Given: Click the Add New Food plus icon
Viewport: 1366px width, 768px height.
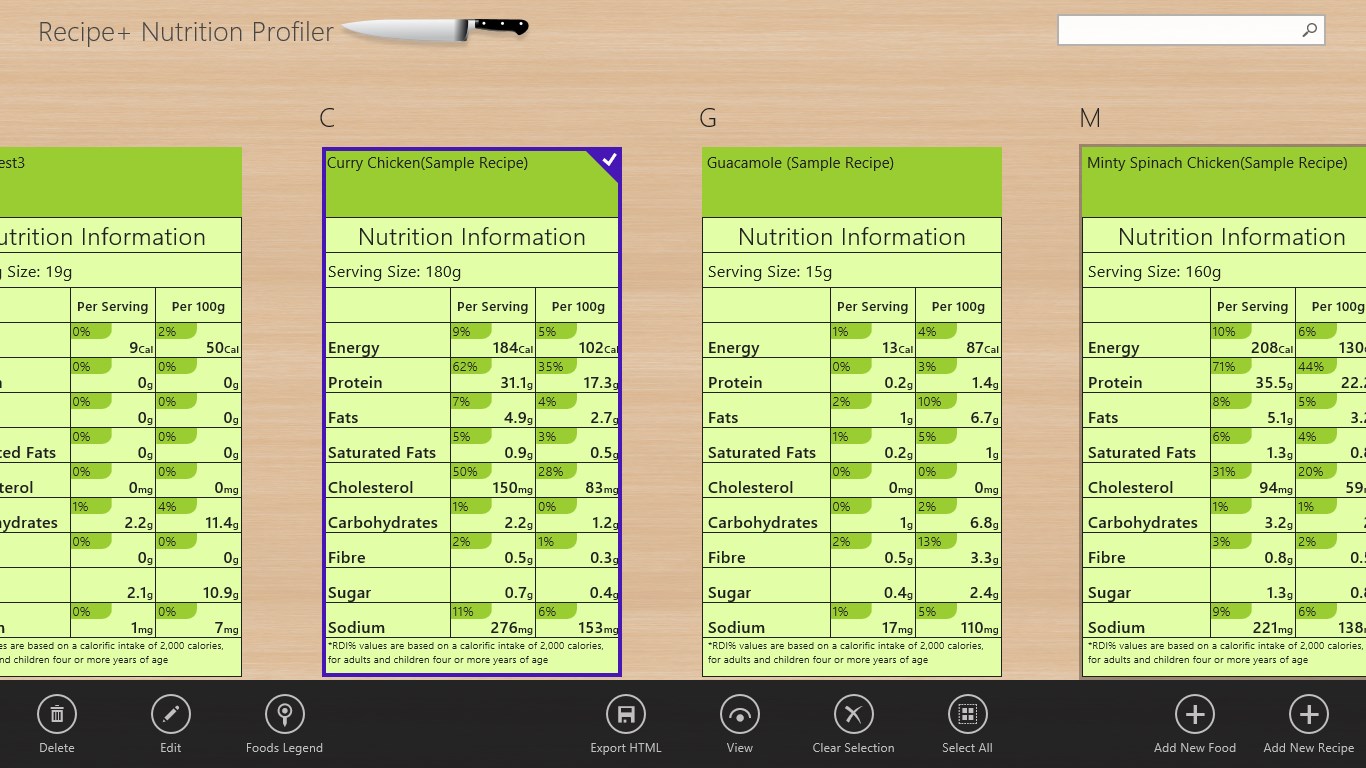Looking at the screenshot, I should click(x=1194, y=714).
